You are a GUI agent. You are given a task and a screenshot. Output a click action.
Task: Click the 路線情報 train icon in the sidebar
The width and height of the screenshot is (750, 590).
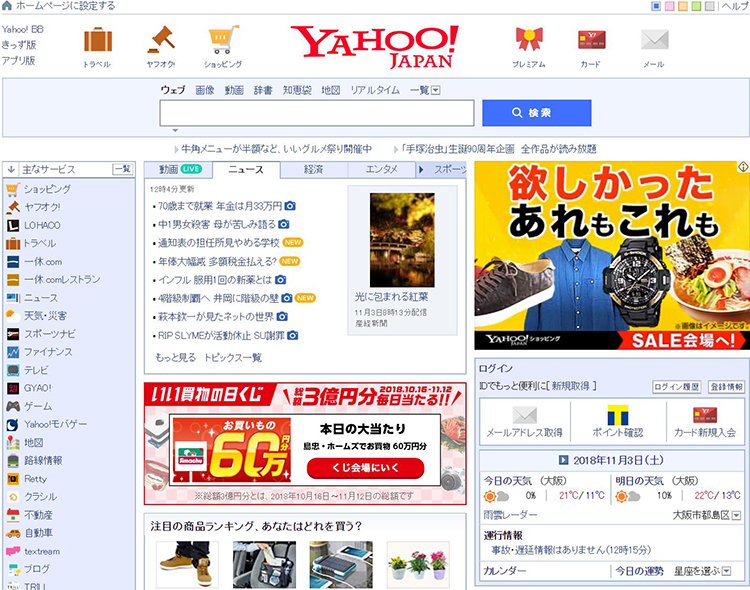pos(13,461)
